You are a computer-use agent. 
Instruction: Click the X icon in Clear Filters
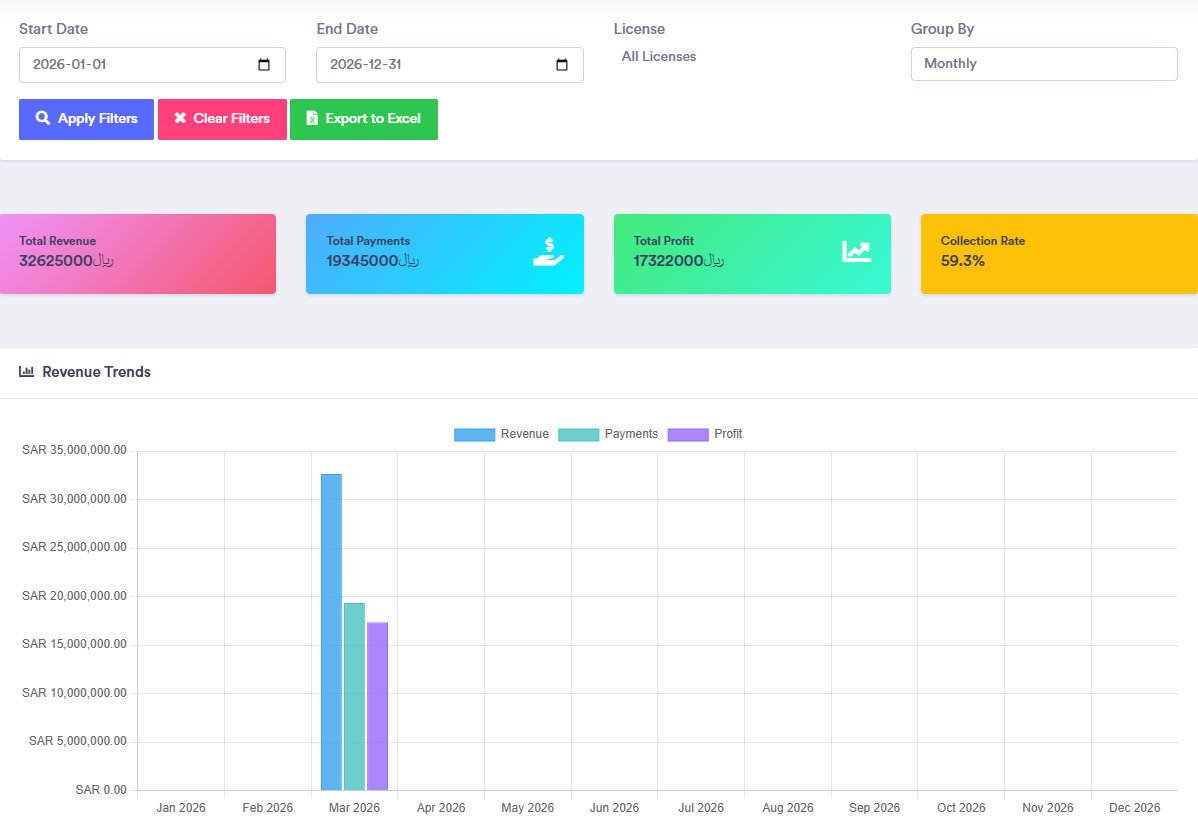tap(180, 118)
